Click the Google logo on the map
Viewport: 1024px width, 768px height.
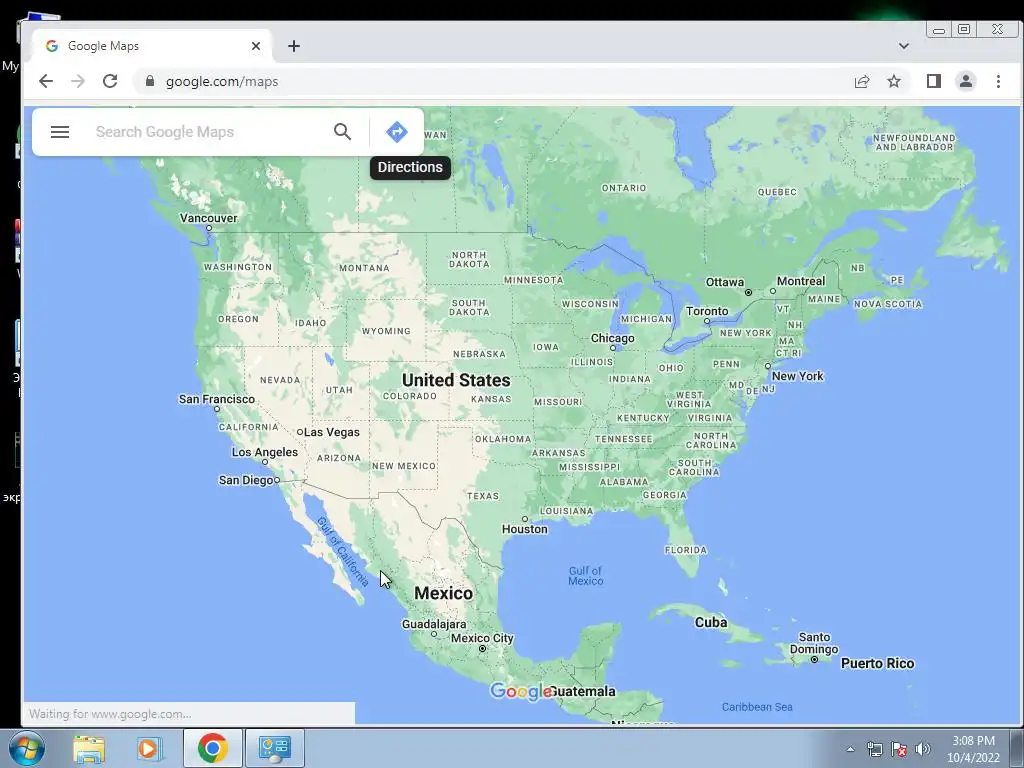click(x=520, y=692)
